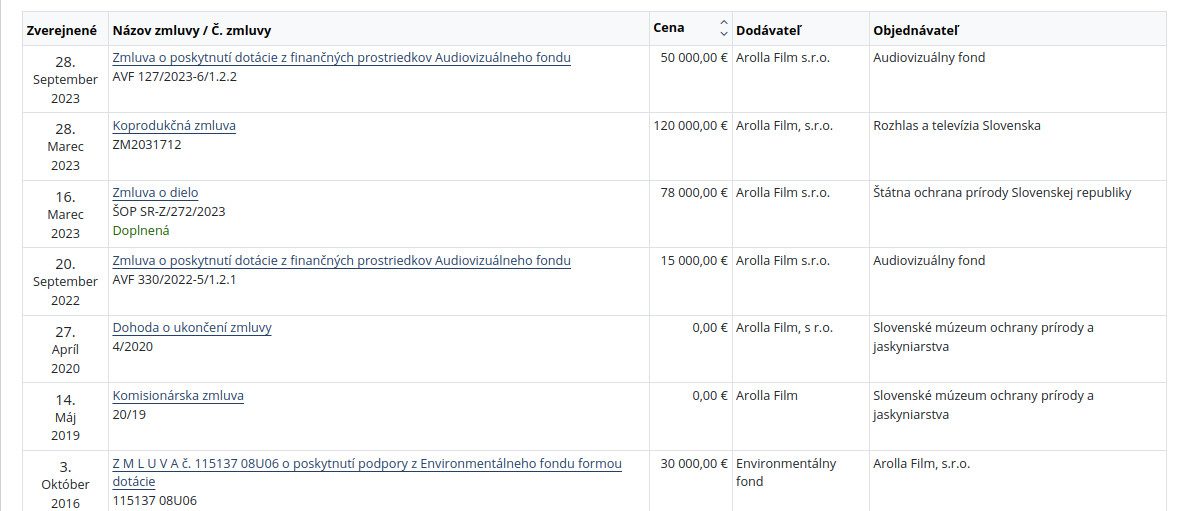The width and height of the screenshot is (1178, 511).
Task: Open Dohoda o ukončení zmluvy link
Action: click(x=192, y=328)
